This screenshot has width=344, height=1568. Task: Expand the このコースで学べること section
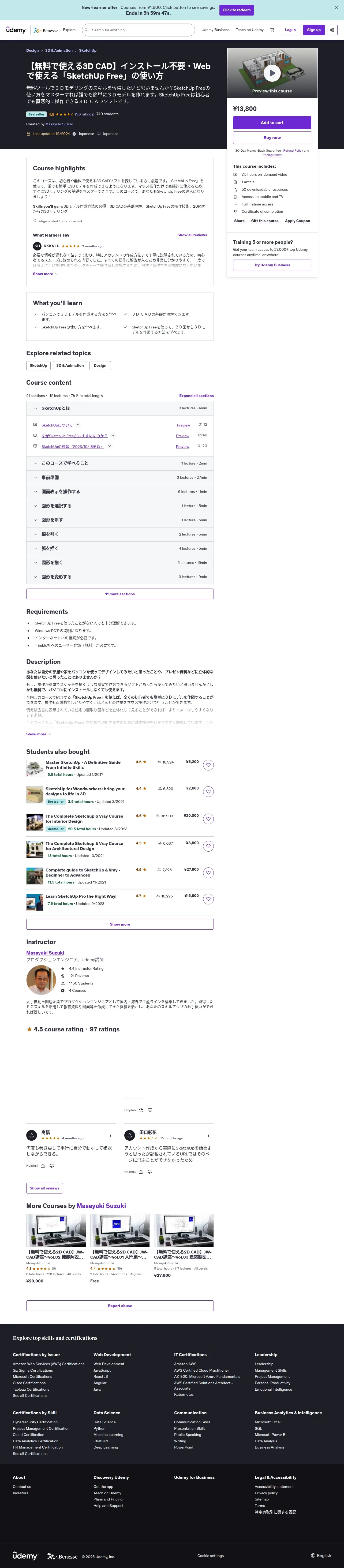(x=120, y=463)
